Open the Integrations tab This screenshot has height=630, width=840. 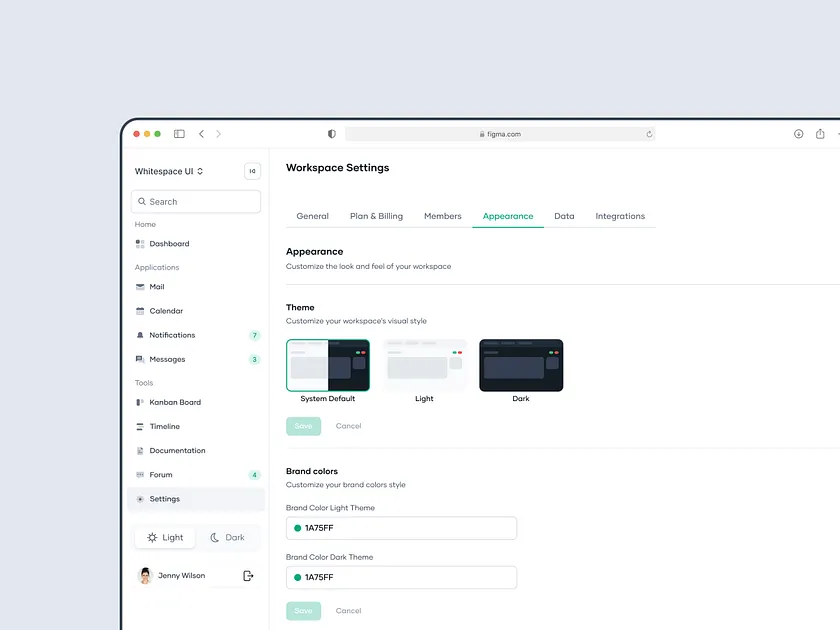pyautogui.click(x=620, y=216)
